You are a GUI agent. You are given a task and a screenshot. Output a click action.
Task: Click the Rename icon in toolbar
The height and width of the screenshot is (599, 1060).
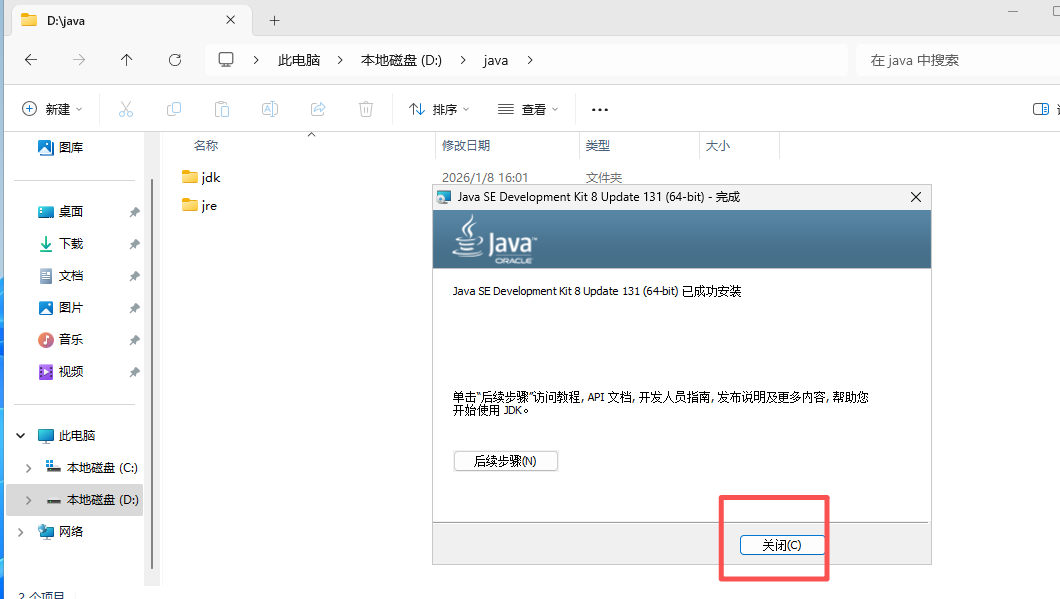[x=270, y=109]
